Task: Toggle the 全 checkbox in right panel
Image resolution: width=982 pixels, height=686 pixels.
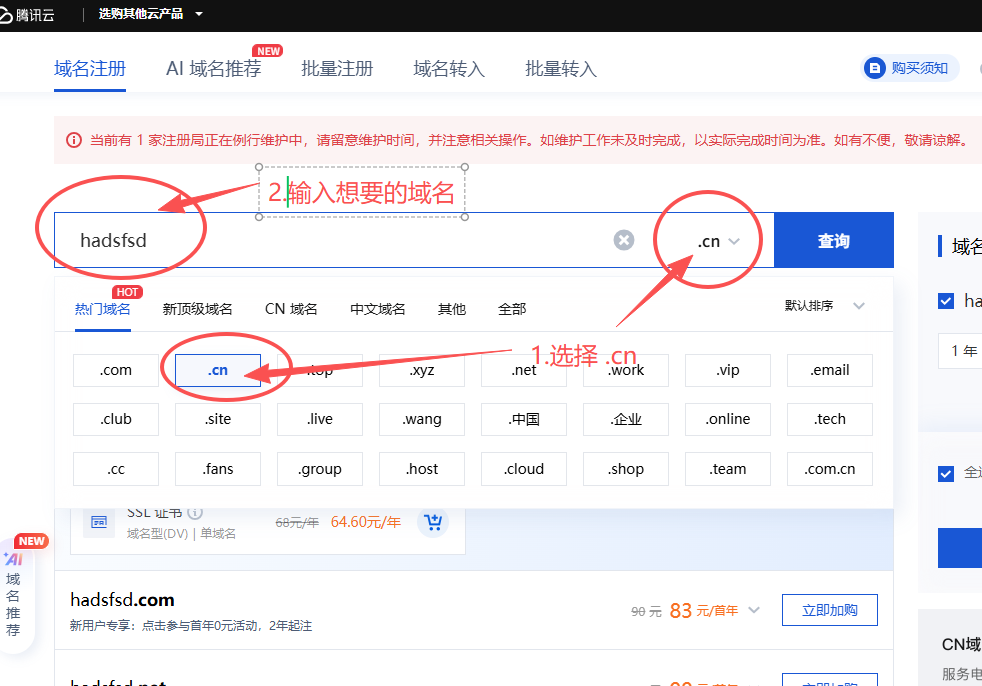Action: 946,473
